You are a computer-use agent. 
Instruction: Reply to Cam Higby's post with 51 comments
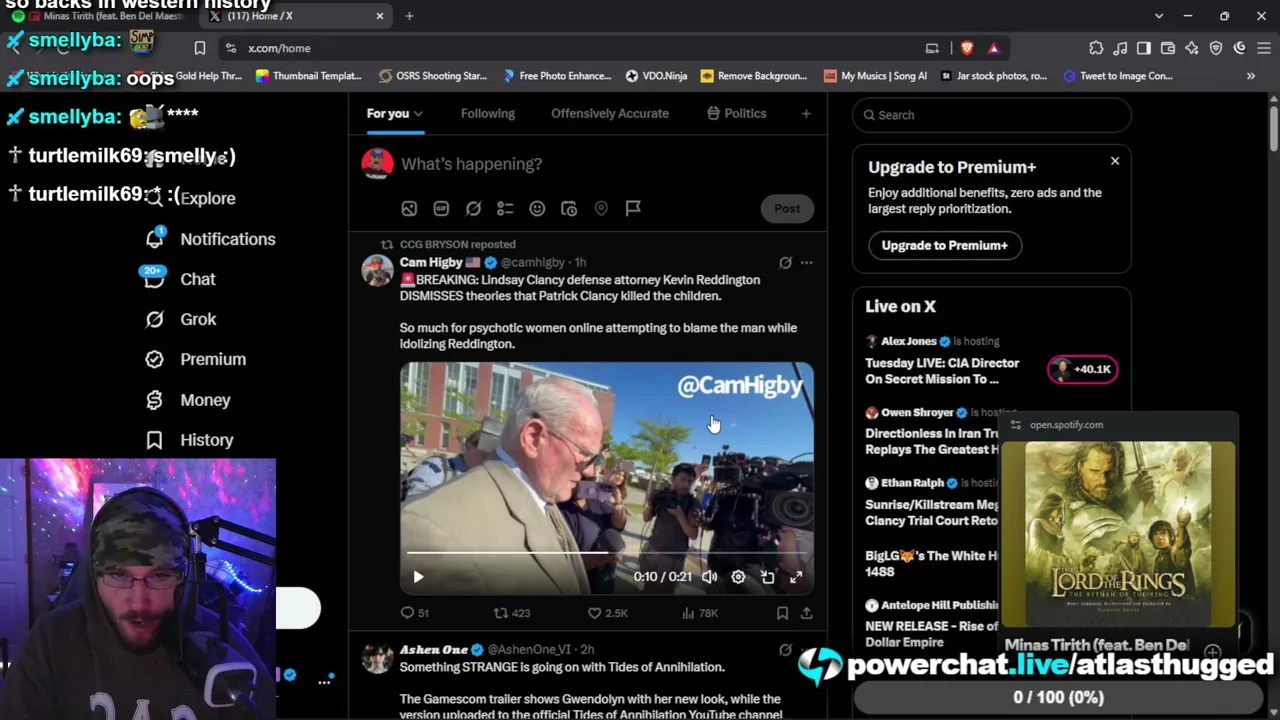point(414,613)
